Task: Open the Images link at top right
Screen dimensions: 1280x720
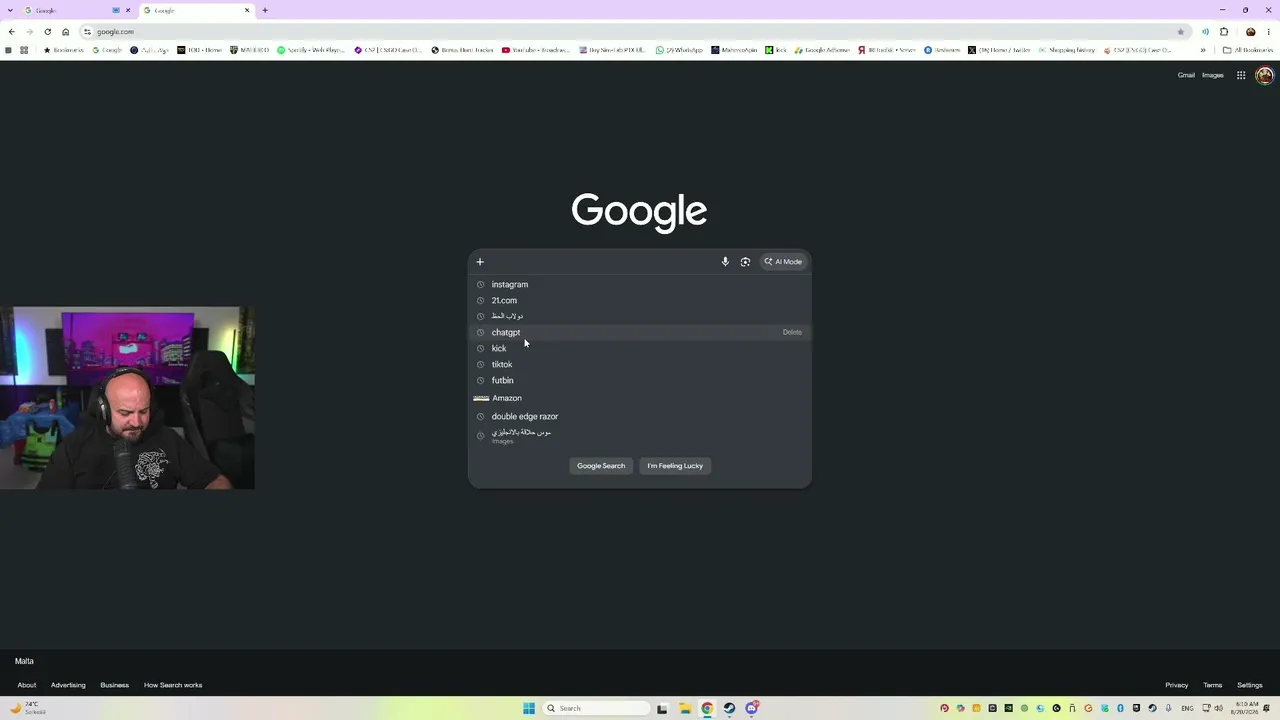Action: click(1213, 75)
